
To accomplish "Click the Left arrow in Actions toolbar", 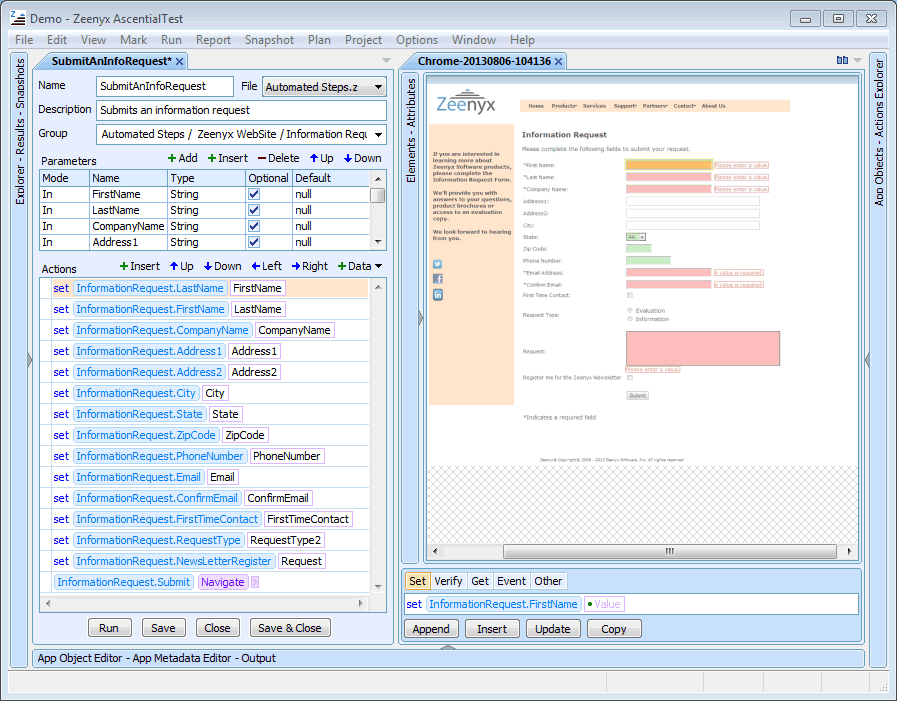I will [255, 266].
